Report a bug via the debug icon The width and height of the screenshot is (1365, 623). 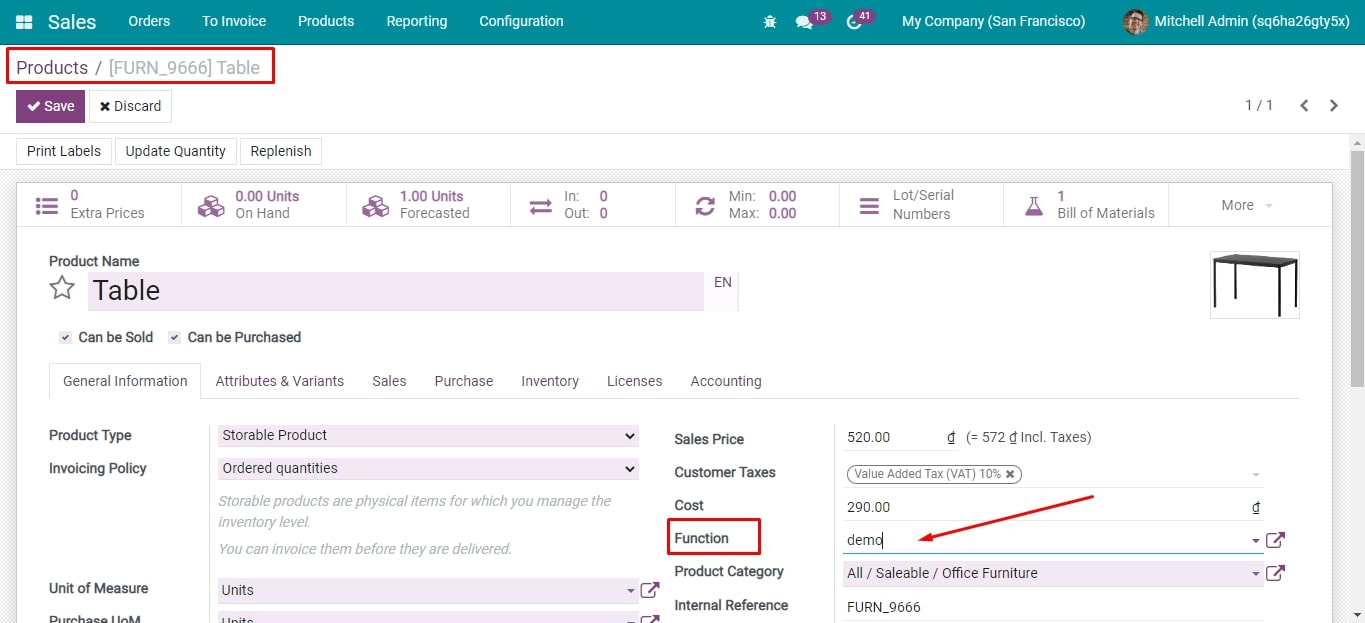tap(769, 21)
